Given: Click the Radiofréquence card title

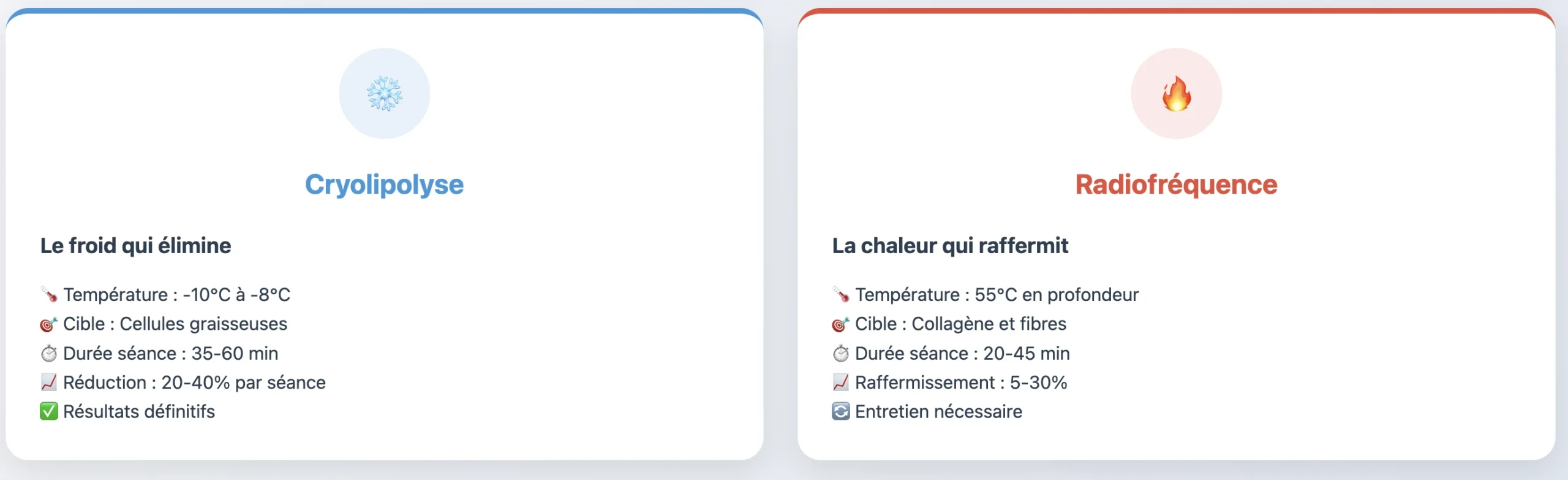Looking at the screenshot, I should click(1176, 185).
